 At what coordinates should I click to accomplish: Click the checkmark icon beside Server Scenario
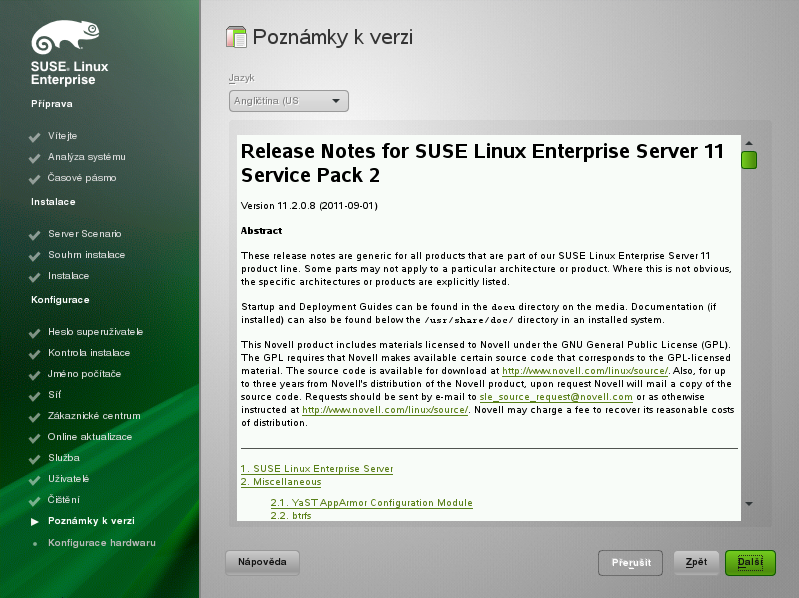pyautogui.click(x=35, y=235)
